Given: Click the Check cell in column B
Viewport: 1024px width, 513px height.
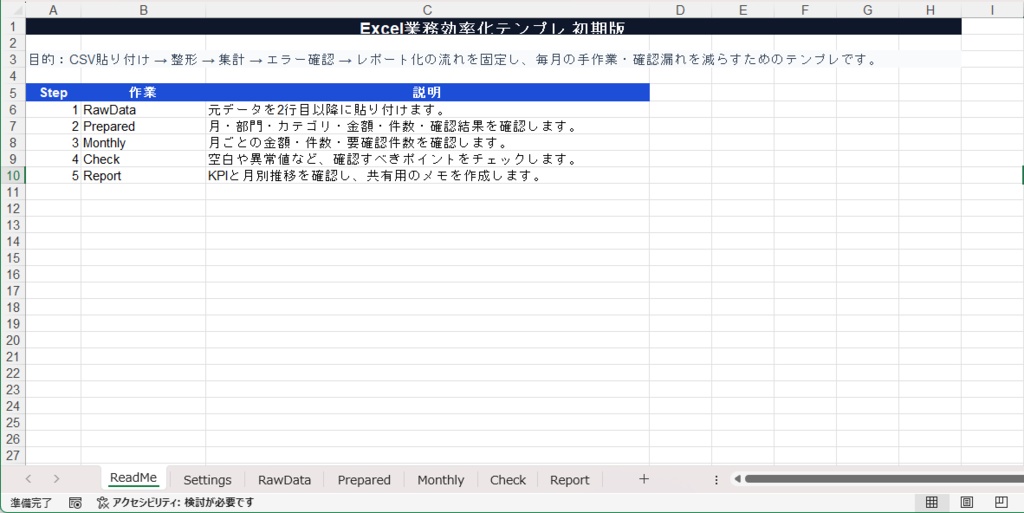Looking at the screenshot, I should coord(143,159).
